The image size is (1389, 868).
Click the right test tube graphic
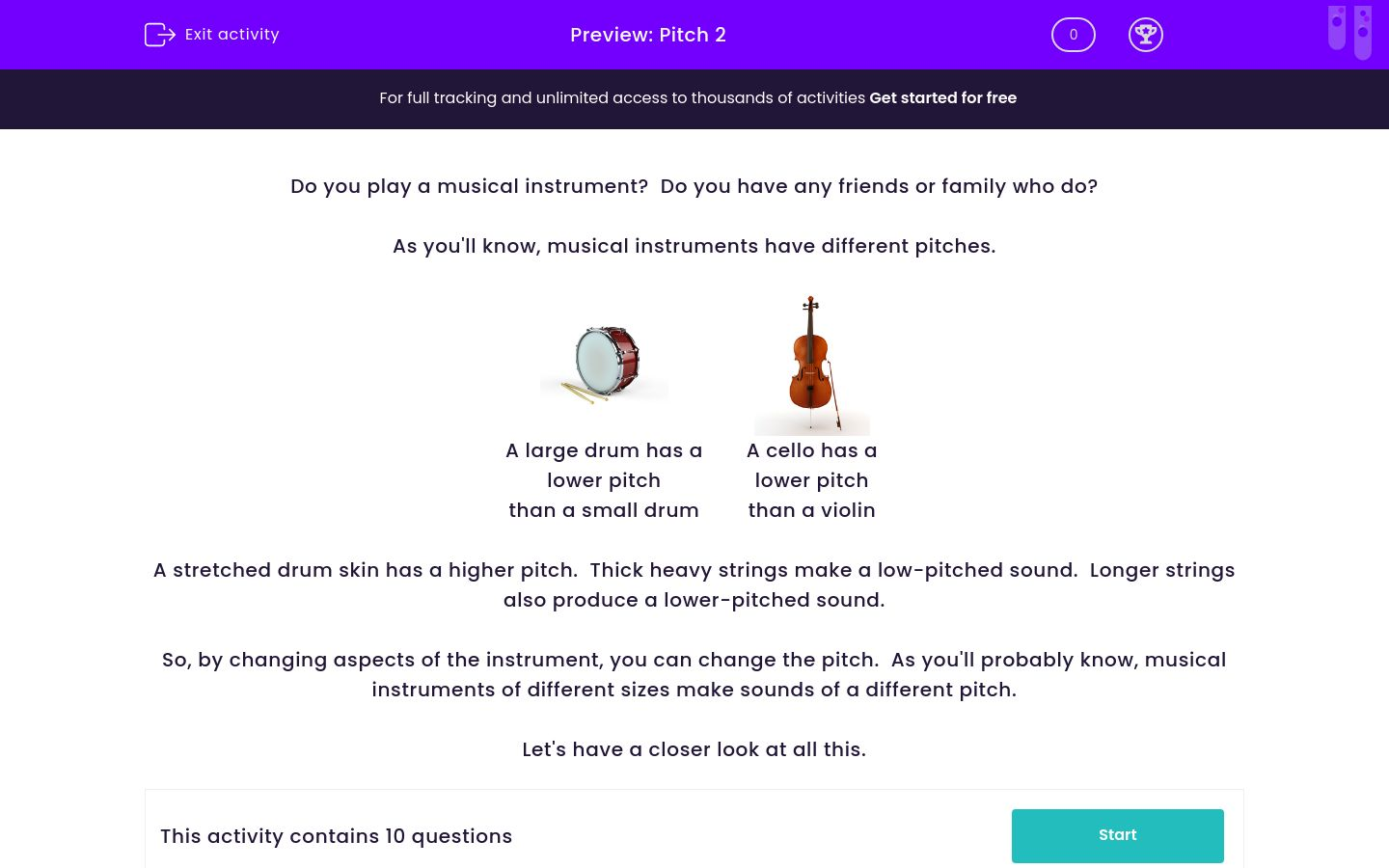coord(1363,32)
